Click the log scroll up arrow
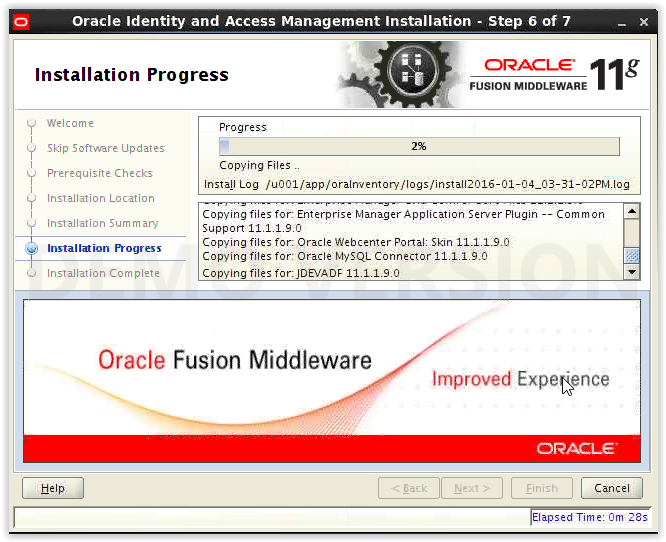 [632, 212]
